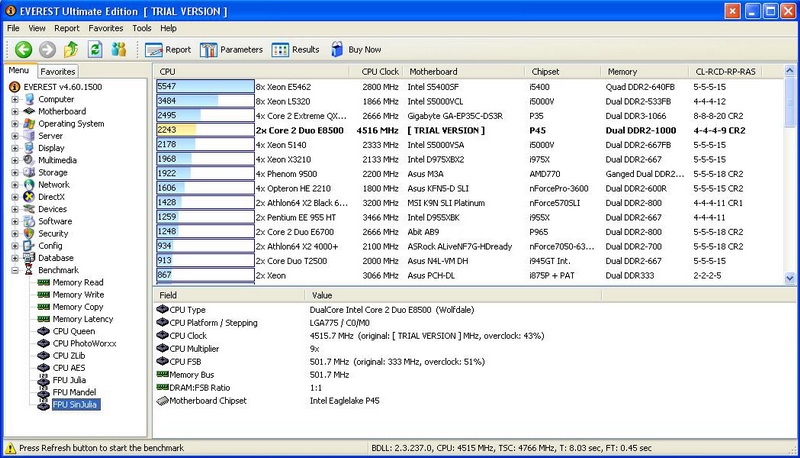This screenshot has height=458, width=800.
Task: Select the FPU Julia benchmark icon
Action: click(44, 380)
